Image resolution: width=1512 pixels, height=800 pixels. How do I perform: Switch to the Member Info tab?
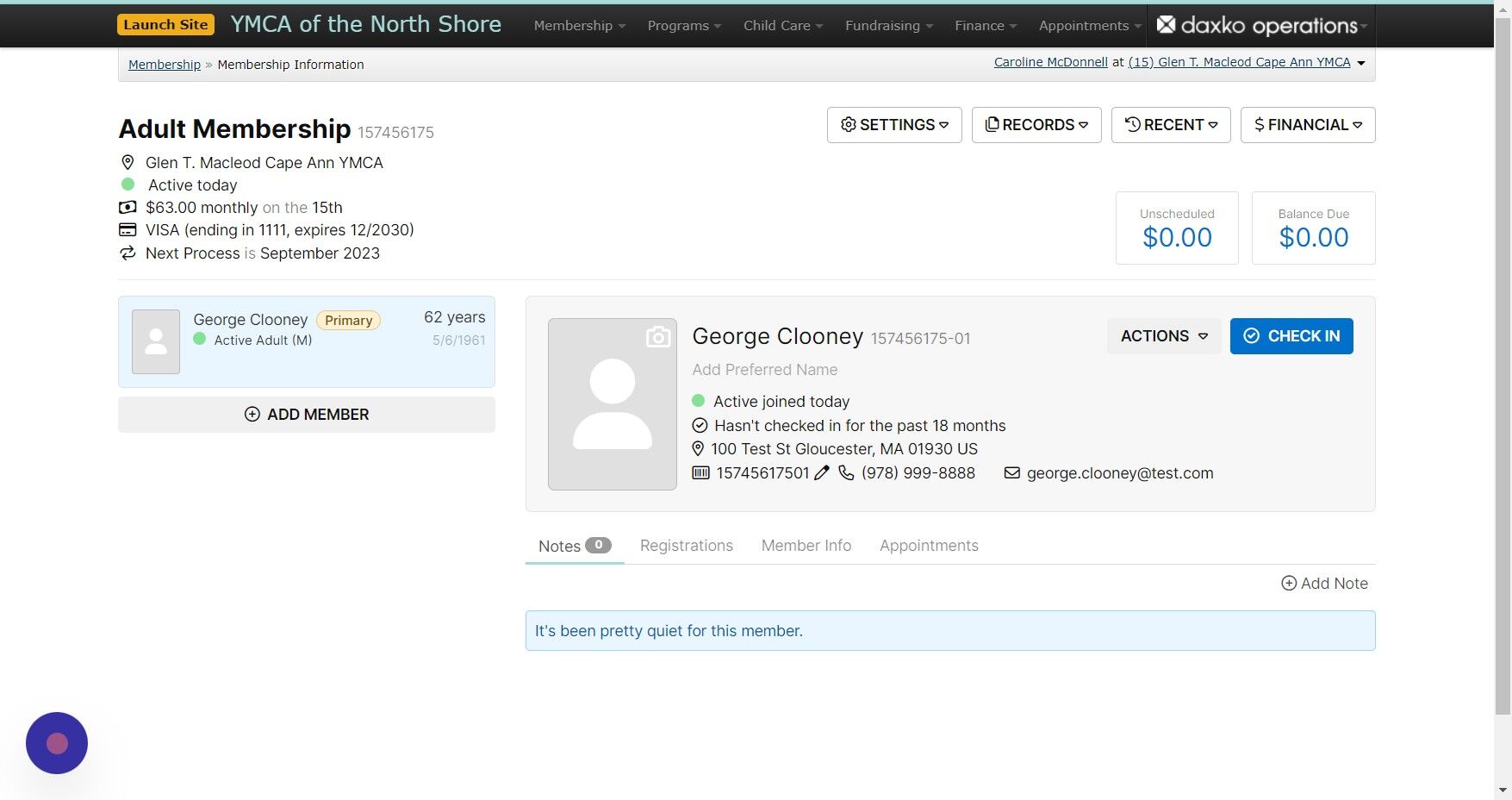click(x=806, y=546)
